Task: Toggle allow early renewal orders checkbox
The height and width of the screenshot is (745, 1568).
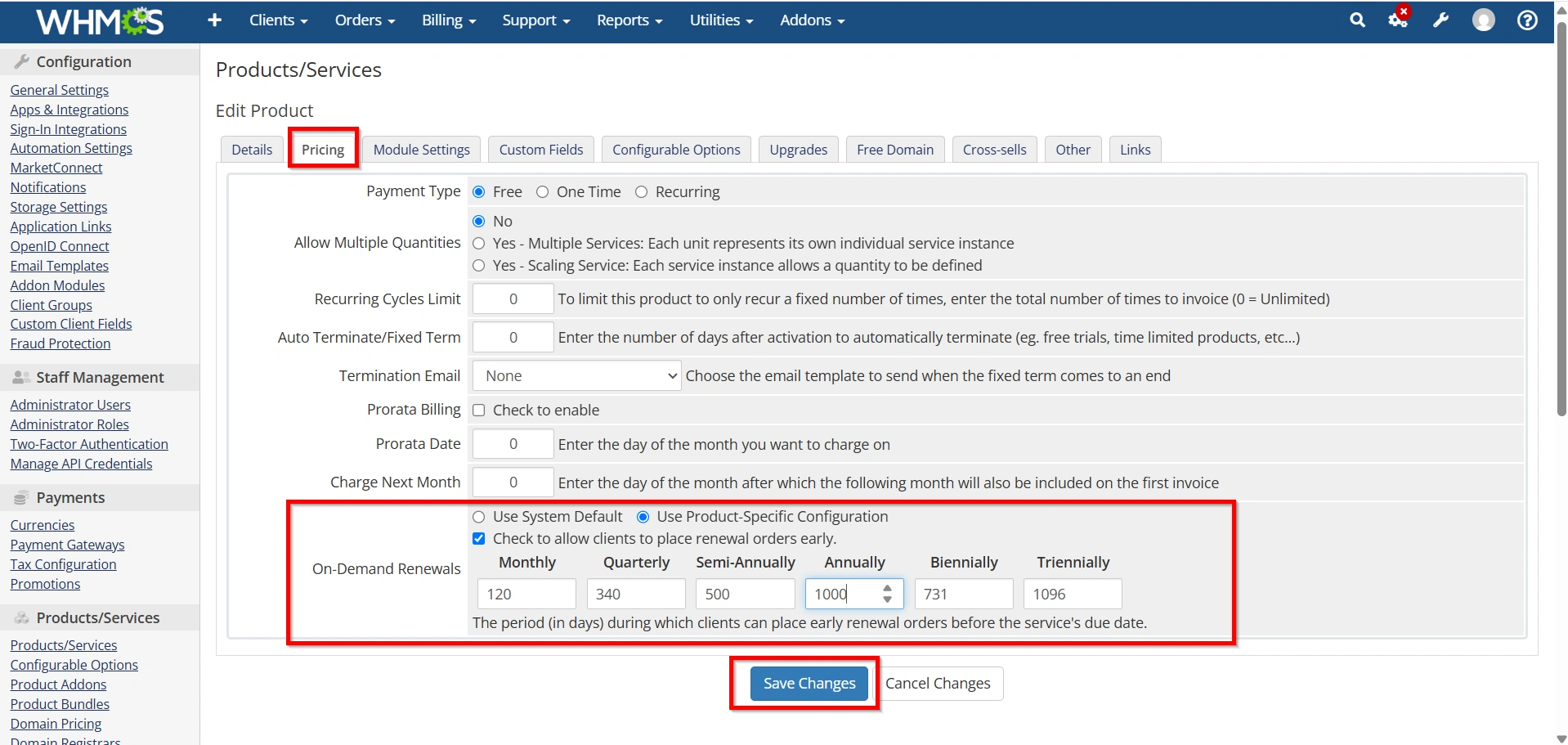Action: coord(479,539)
